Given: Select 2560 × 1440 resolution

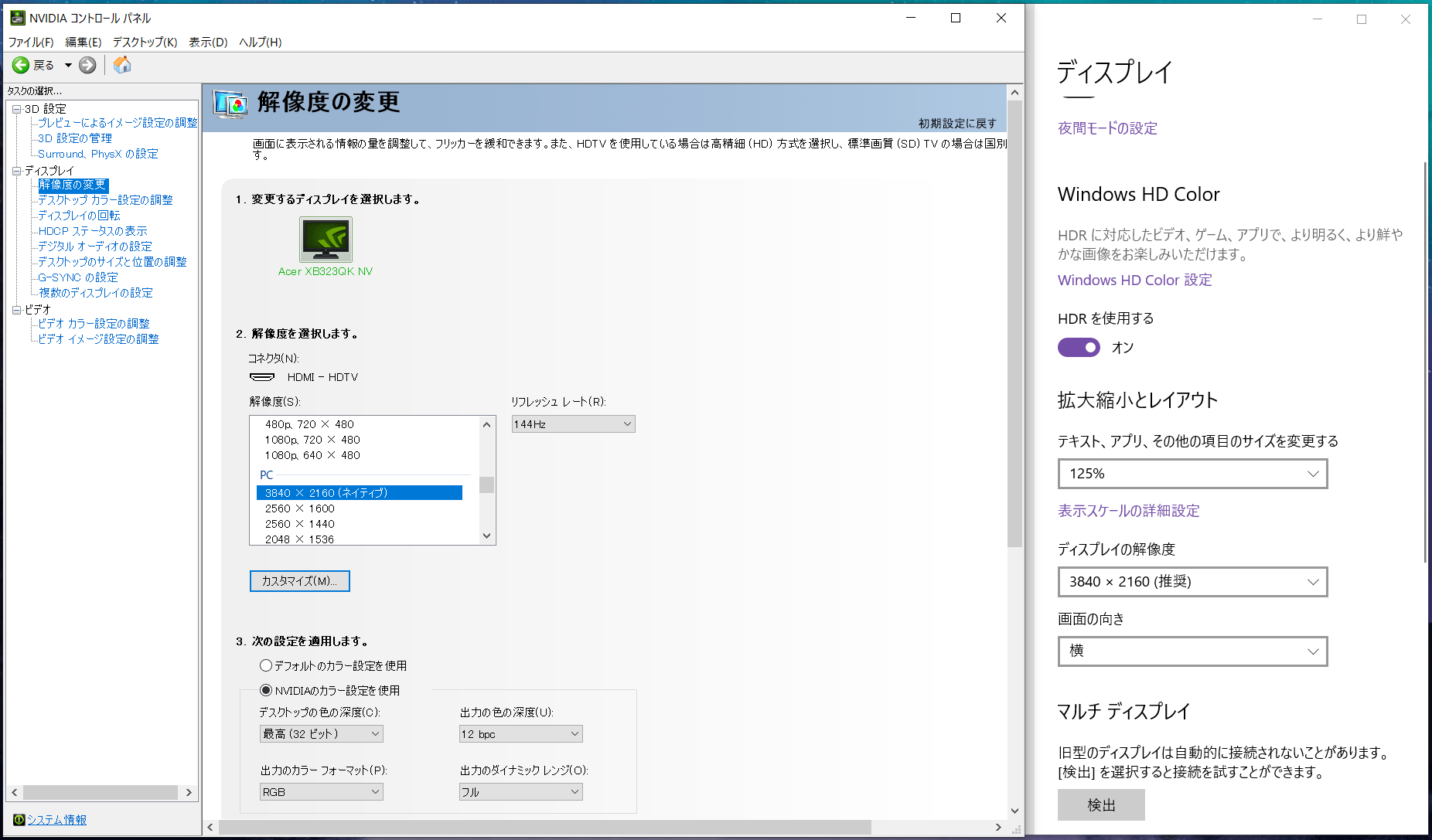Looking at the screenshot, I should 300,524.
